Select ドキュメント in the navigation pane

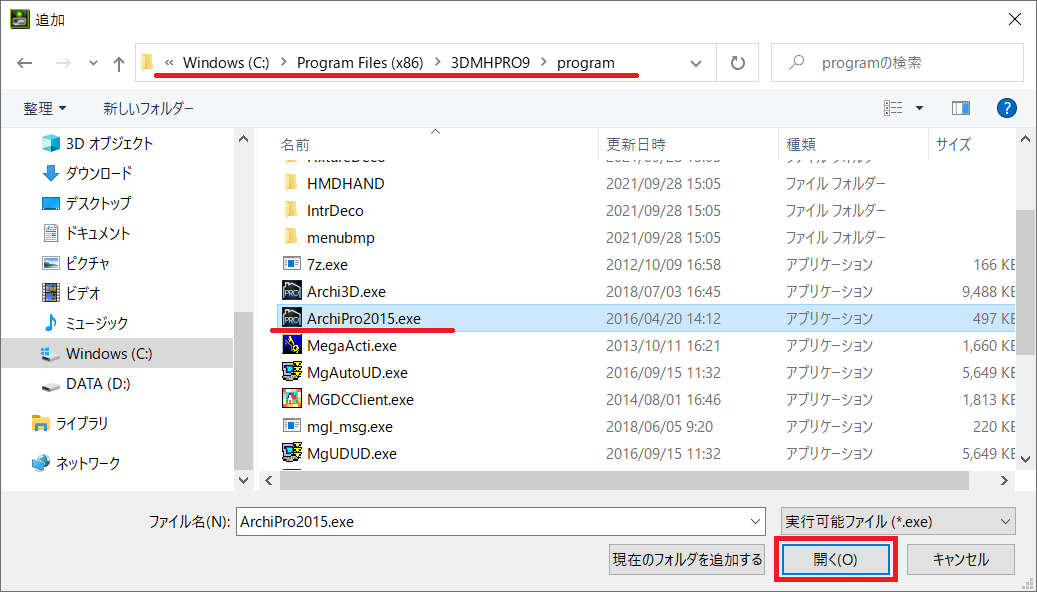86,233
